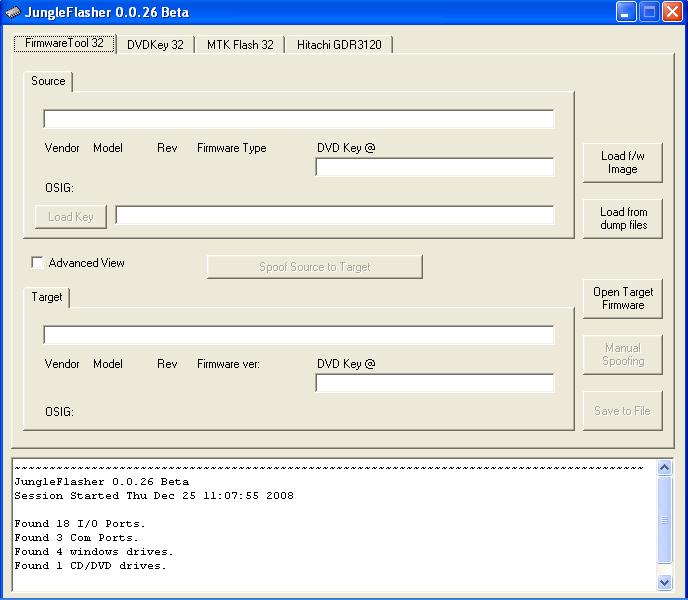The image size is (688, 600).
Task: Click the 'Found 1 CD/DVD drives.' log line
Action: click(x=90, y=566)
